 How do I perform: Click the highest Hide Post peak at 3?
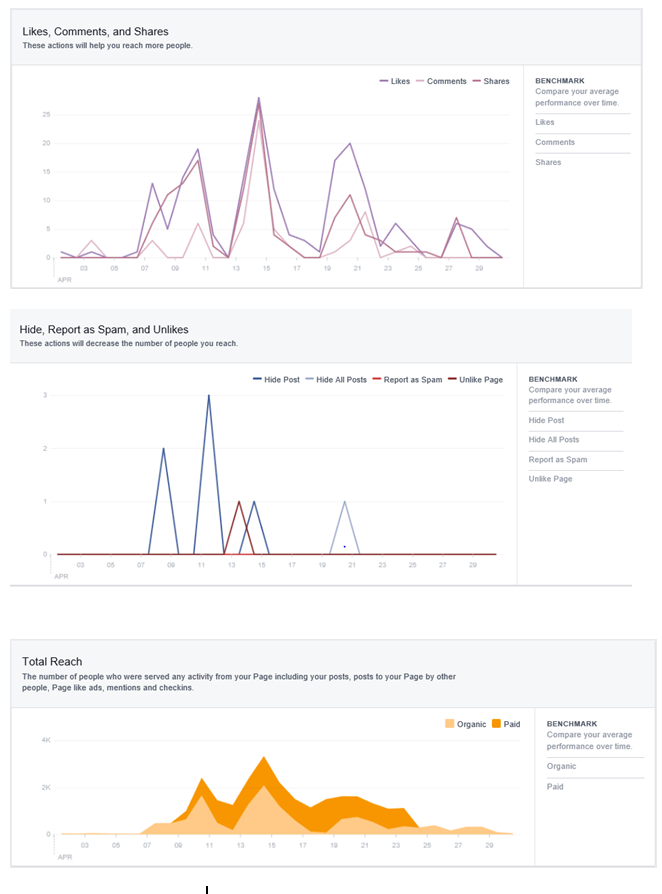tap(209, 396)
